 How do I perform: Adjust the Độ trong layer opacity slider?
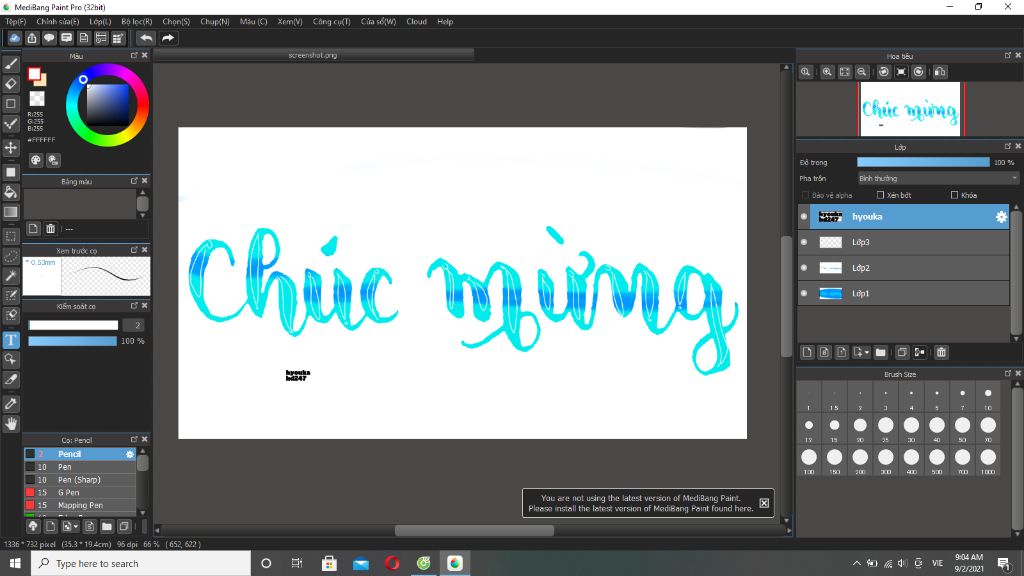click(x=923, y=162)
